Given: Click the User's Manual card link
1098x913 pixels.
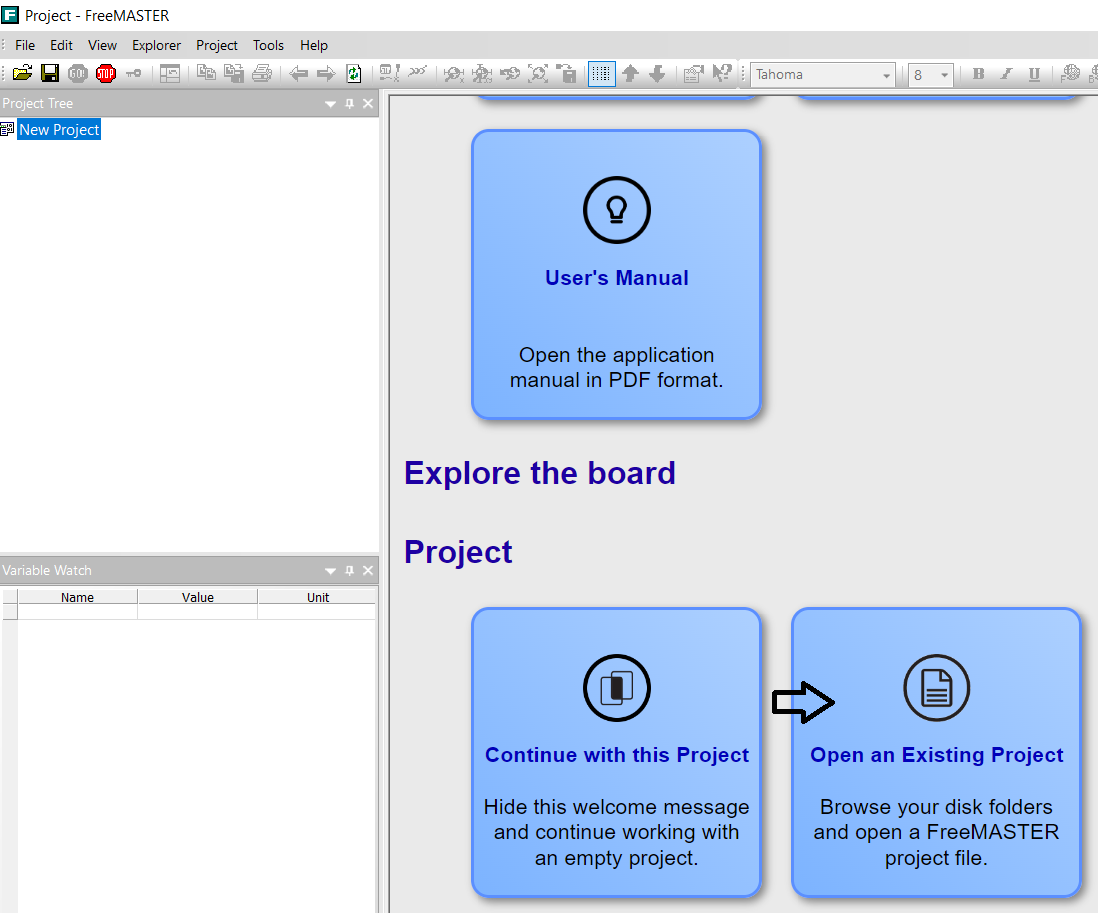Looking at the screenshot, I should click(617, 278).
